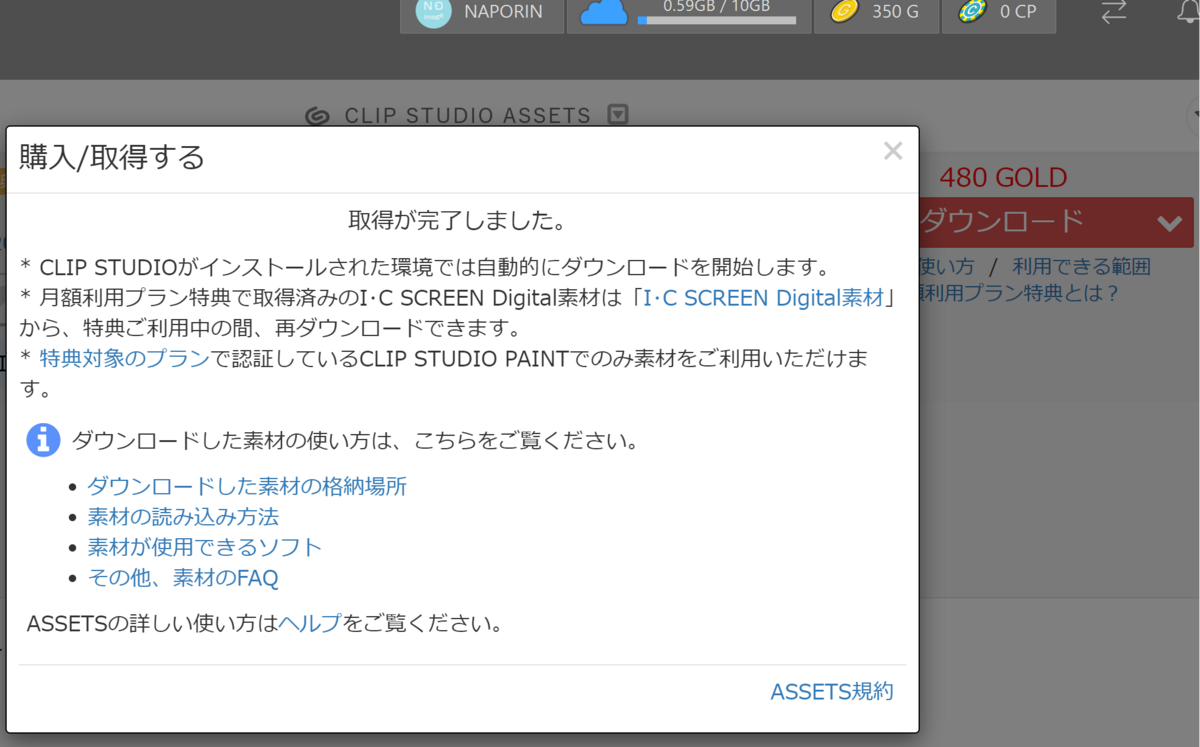1200x747 pixels.
Task: Open the ASSETS規約 link
Action: pyautogui.click(x=832, y=692)
